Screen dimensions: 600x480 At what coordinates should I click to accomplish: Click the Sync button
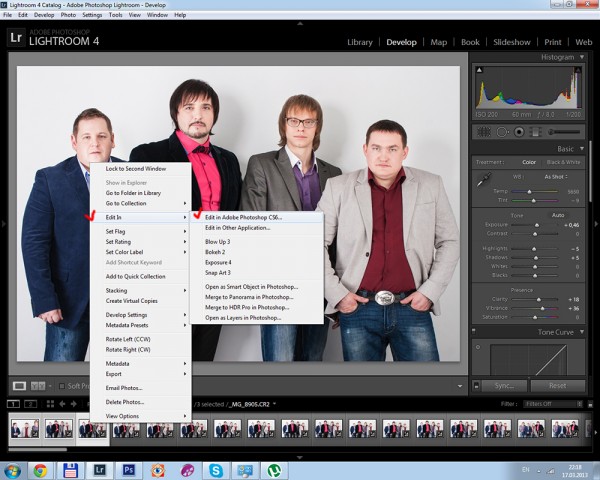tap(503, 385)
